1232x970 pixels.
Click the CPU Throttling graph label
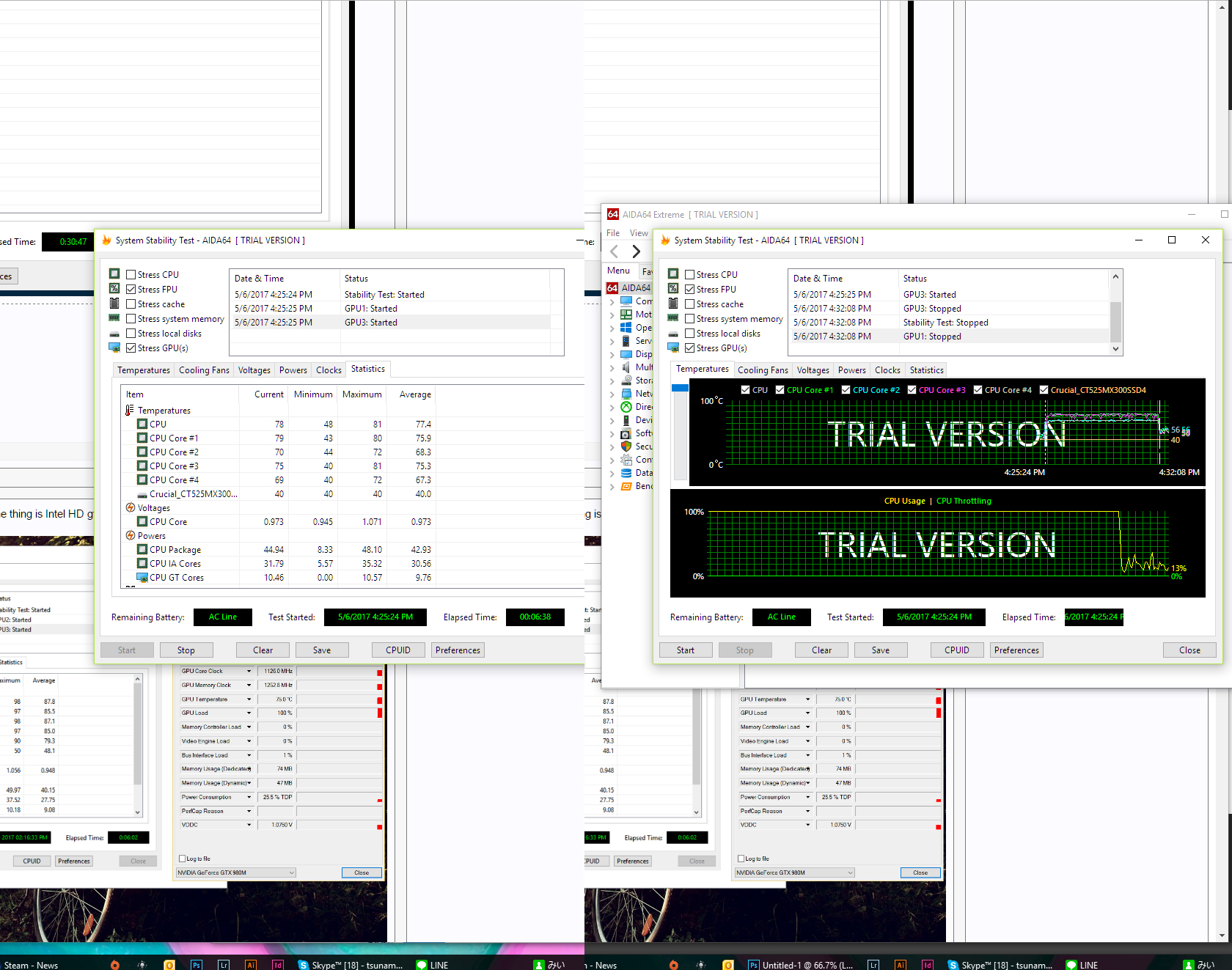tap(964, 501)
